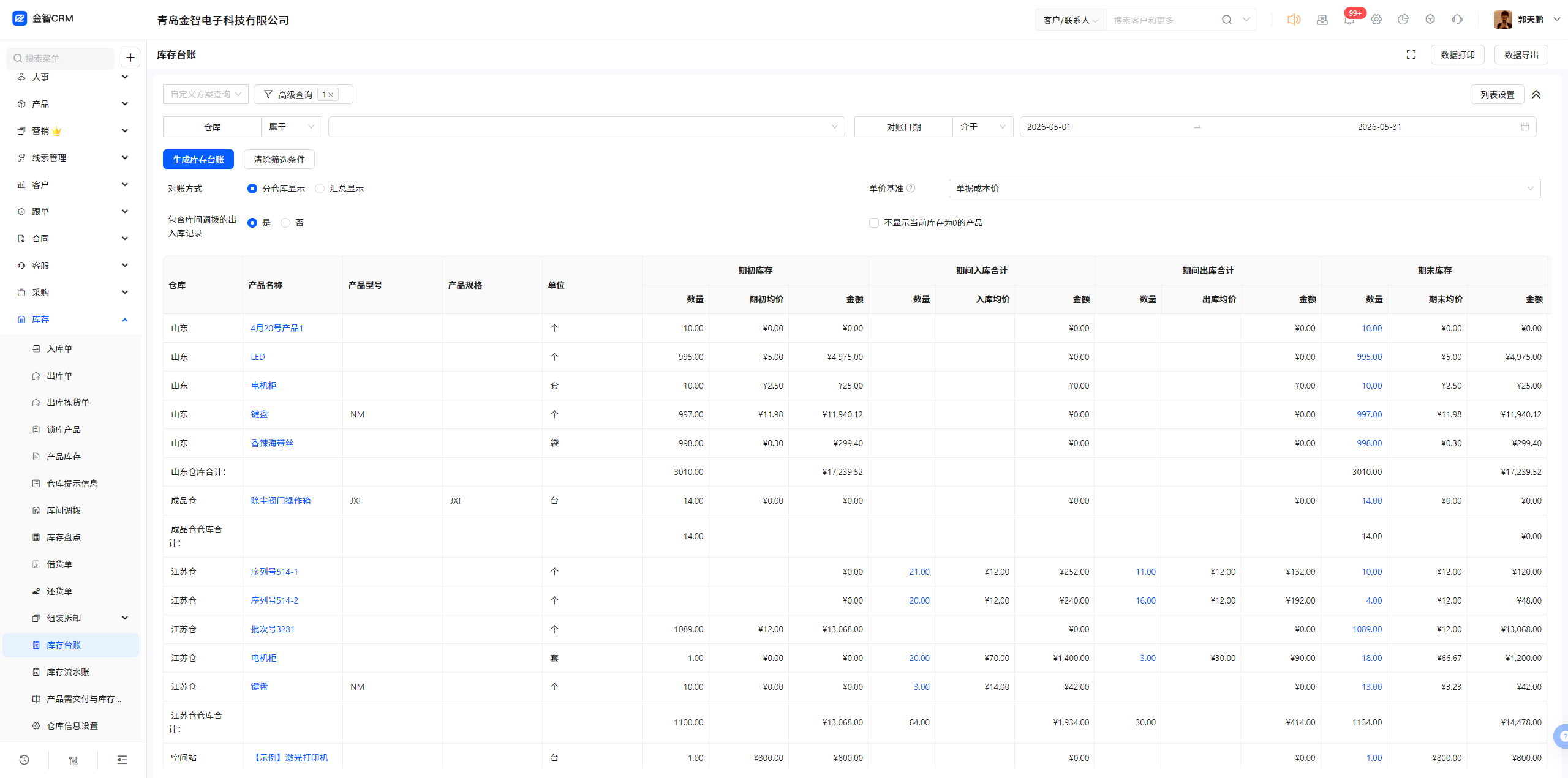Image resolution: width=1568 pixels, height=778 pixels.
Task: Open the history clock icon in sidebar footer
Action: pos(24,760)
